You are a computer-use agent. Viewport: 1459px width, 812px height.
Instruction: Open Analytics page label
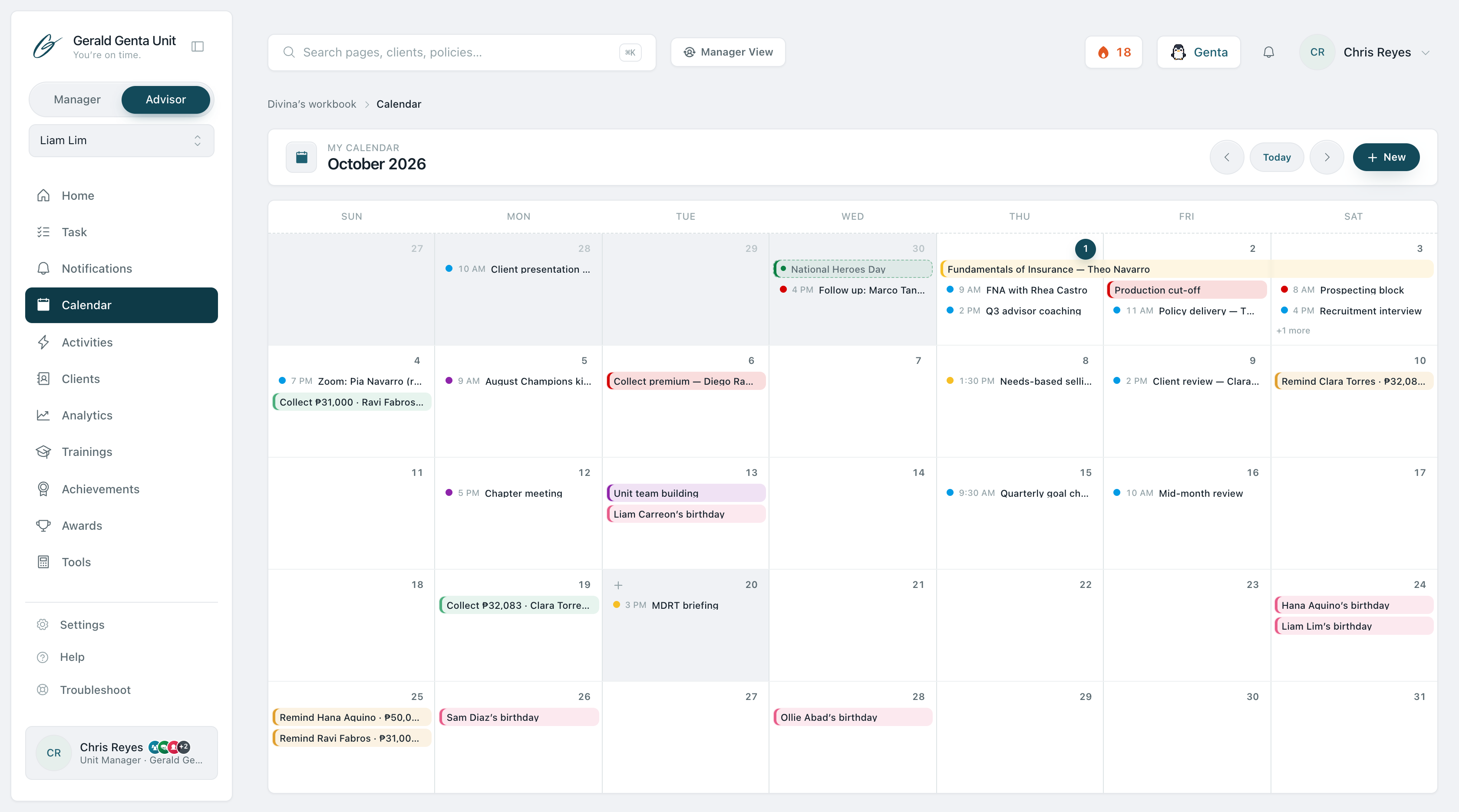coord(87,415)
